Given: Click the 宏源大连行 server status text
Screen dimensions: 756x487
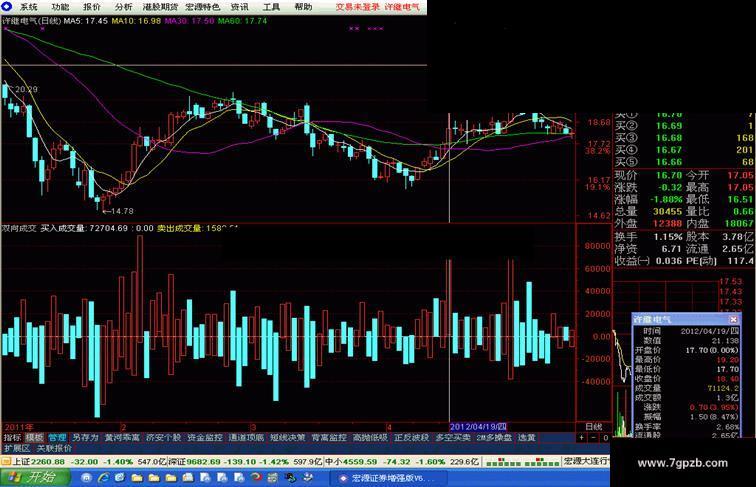Looking at the screenshot, I should click(587, 462).
